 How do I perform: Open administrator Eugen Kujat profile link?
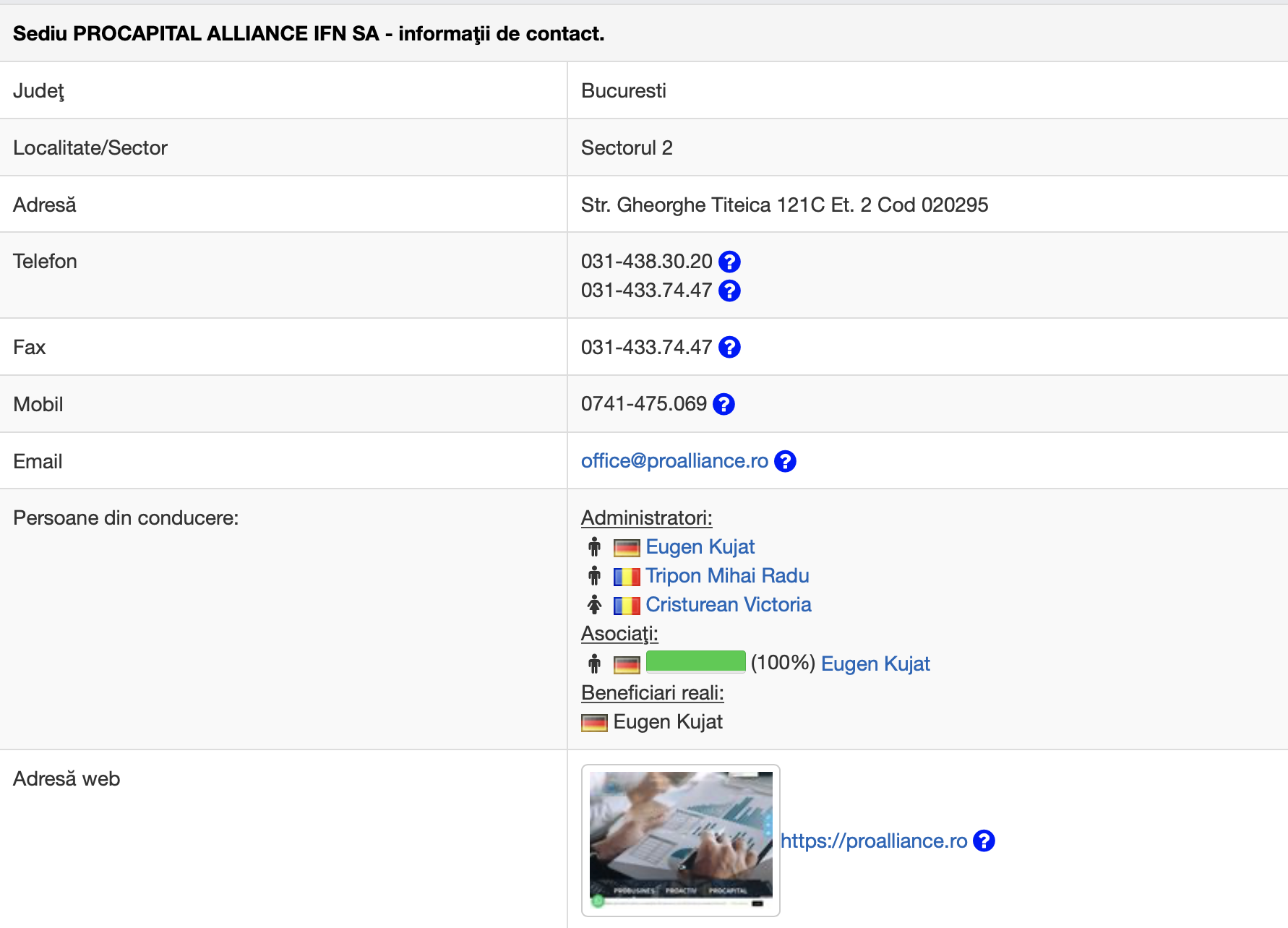(700, 547)
